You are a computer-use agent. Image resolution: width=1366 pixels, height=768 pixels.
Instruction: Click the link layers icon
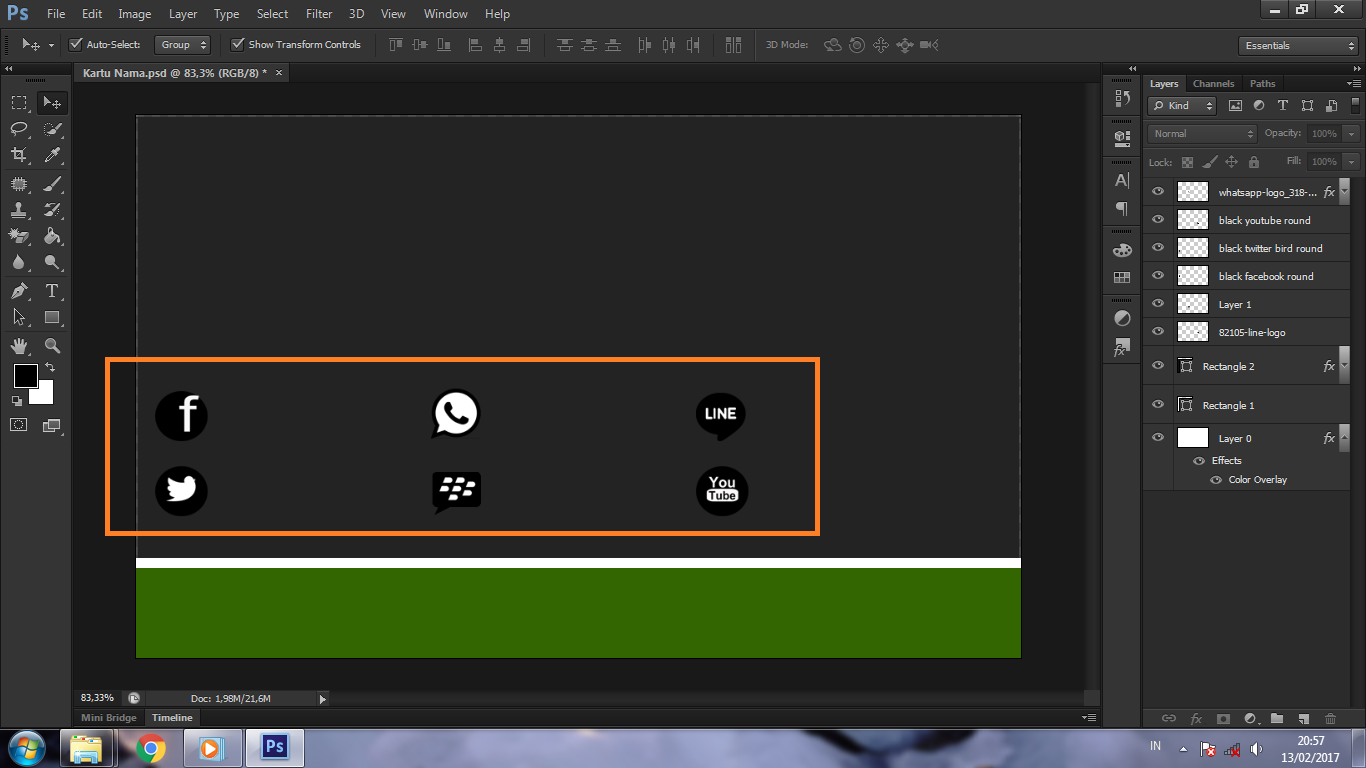pos(1168,718)
